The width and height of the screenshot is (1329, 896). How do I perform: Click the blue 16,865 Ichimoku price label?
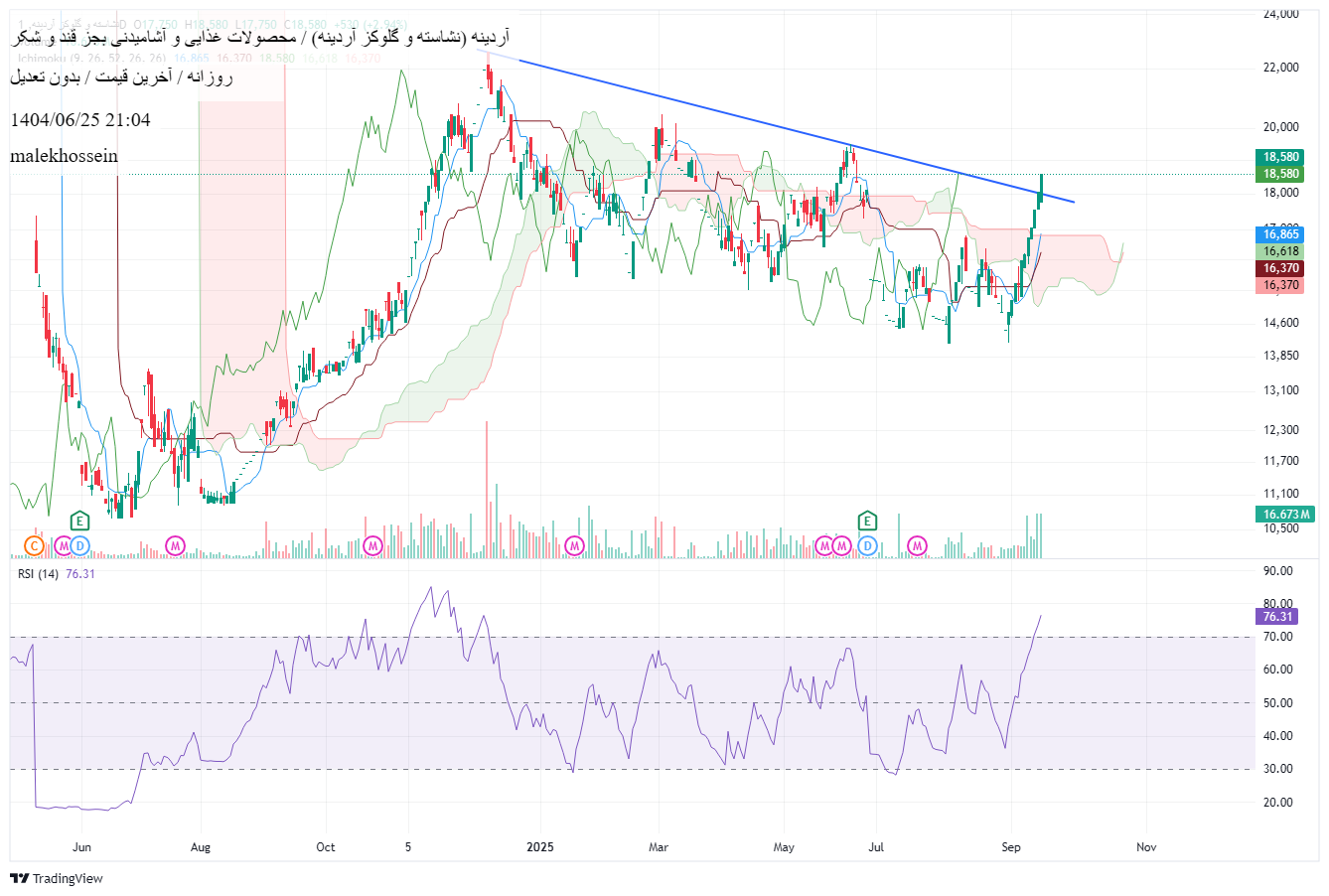1280,234
